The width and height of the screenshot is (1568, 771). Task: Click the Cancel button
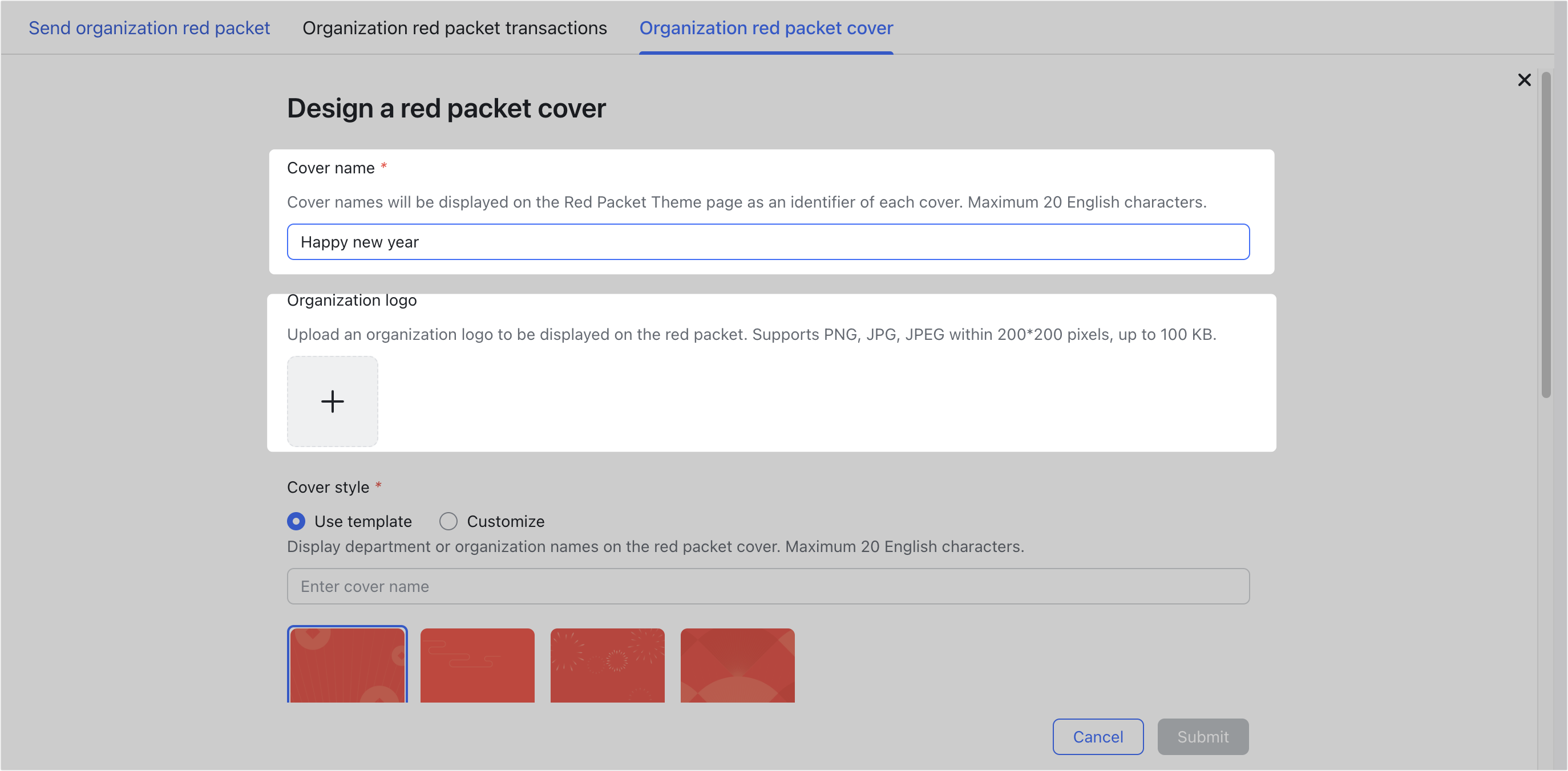(1098, 736)
